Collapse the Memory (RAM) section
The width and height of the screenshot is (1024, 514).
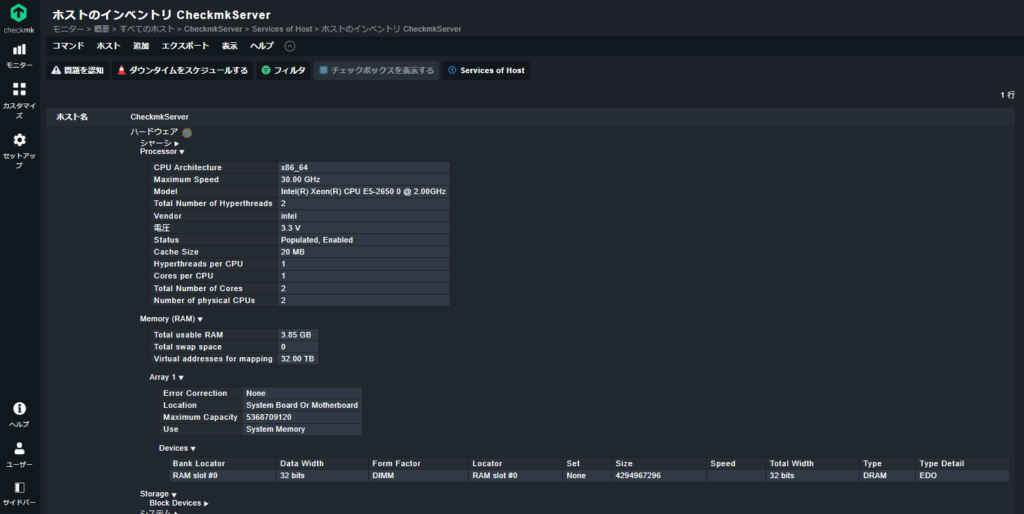(171, 319)
